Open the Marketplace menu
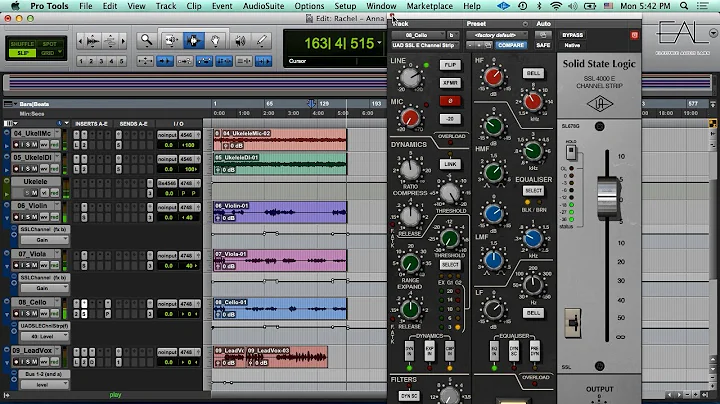The width and height of the screenshot is (720, 404). 429,6
